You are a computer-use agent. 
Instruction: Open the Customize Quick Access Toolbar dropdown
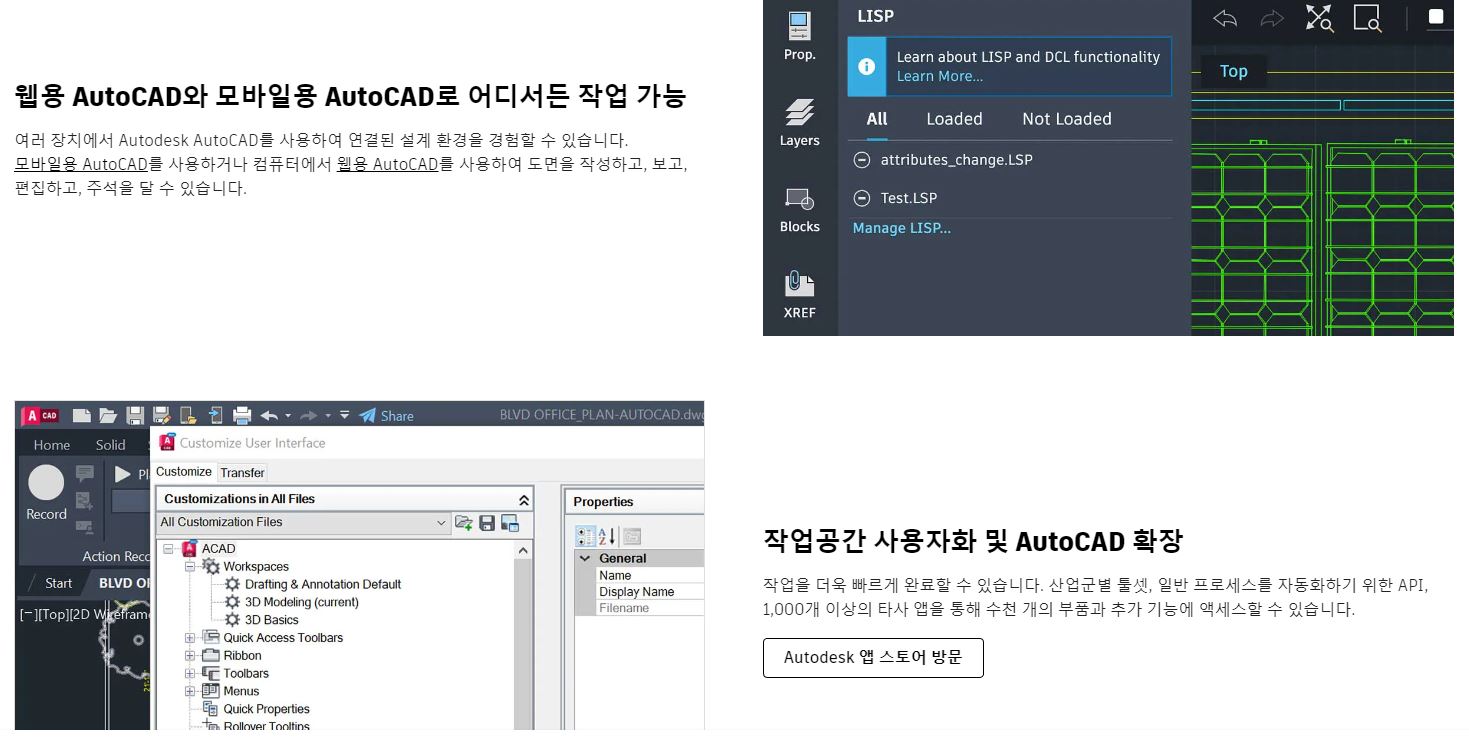344,416
